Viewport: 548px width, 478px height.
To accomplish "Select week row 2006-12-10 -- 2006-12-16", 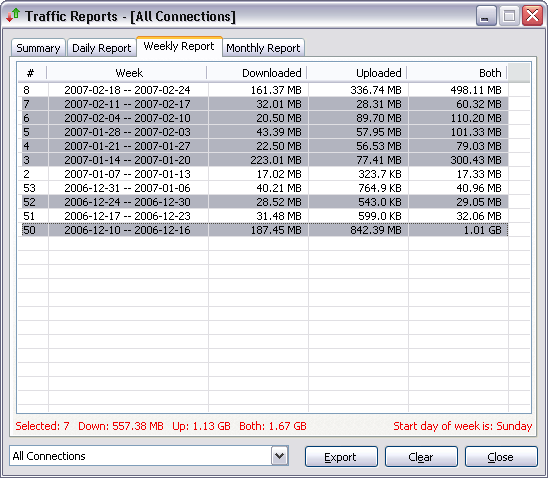I will [x=265, y=230].
